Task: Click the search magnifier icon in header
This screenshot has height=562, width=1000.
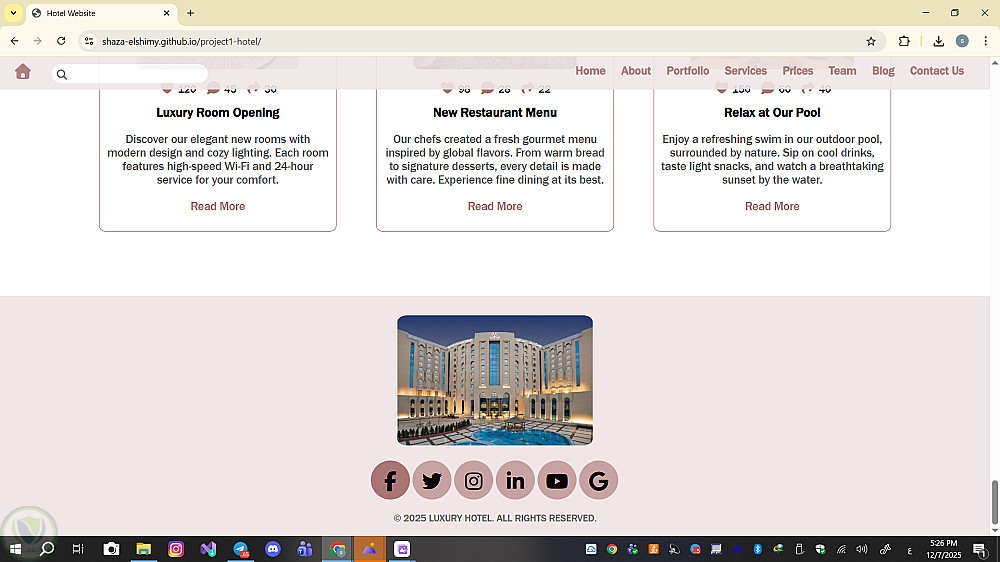Action: [62, 75]
